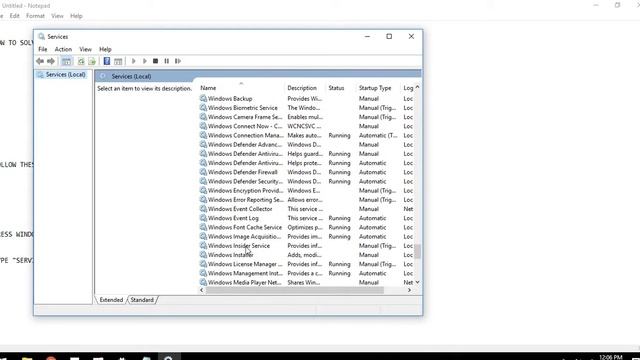The image size is (640, 360).
Task: Click the taskbar clock
Action: tap(611, 357)
